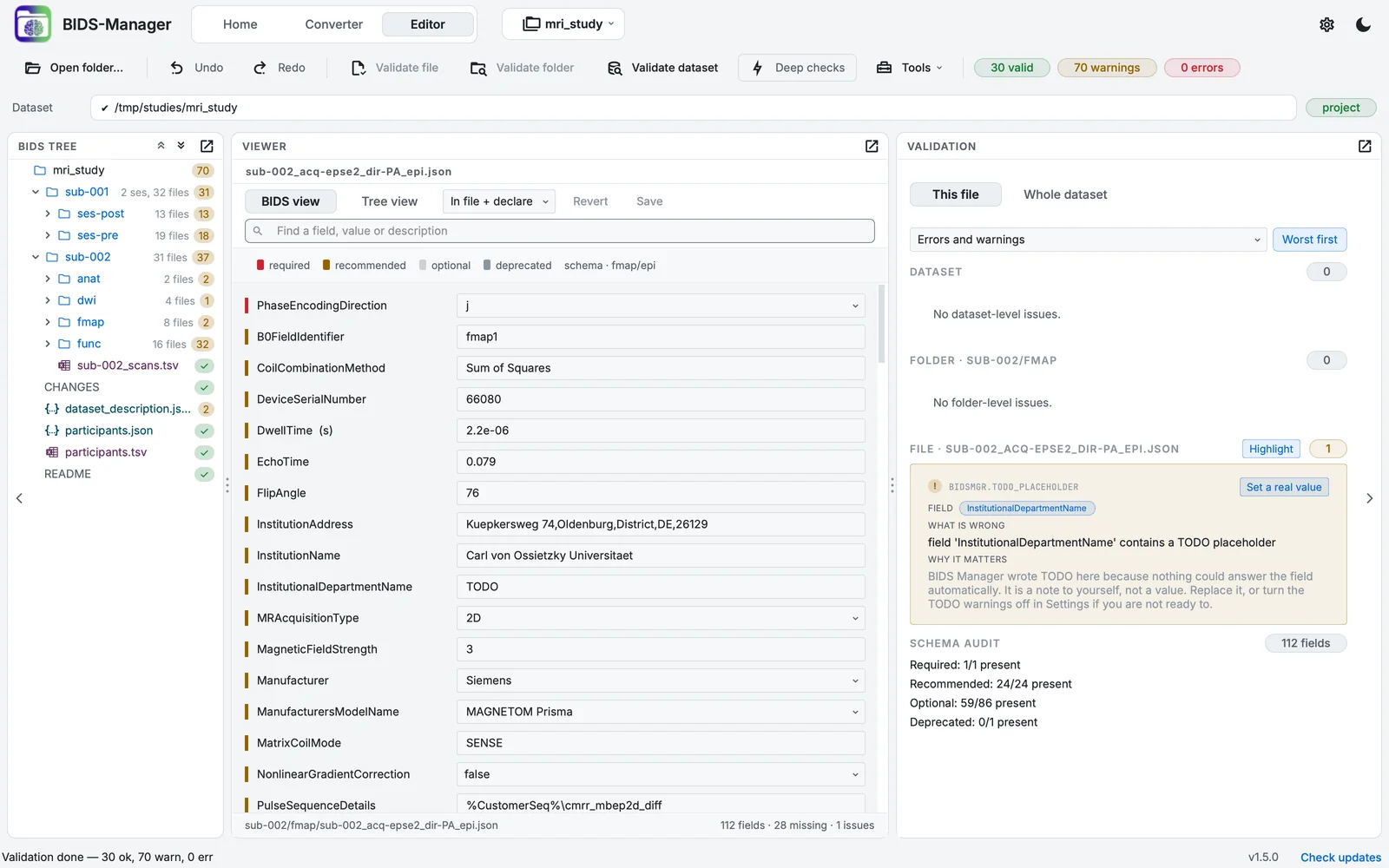The height and width of the screenshot is (868, 1389).
Task: Toggle dark mode moon icon
Action: coord(1363,24)
